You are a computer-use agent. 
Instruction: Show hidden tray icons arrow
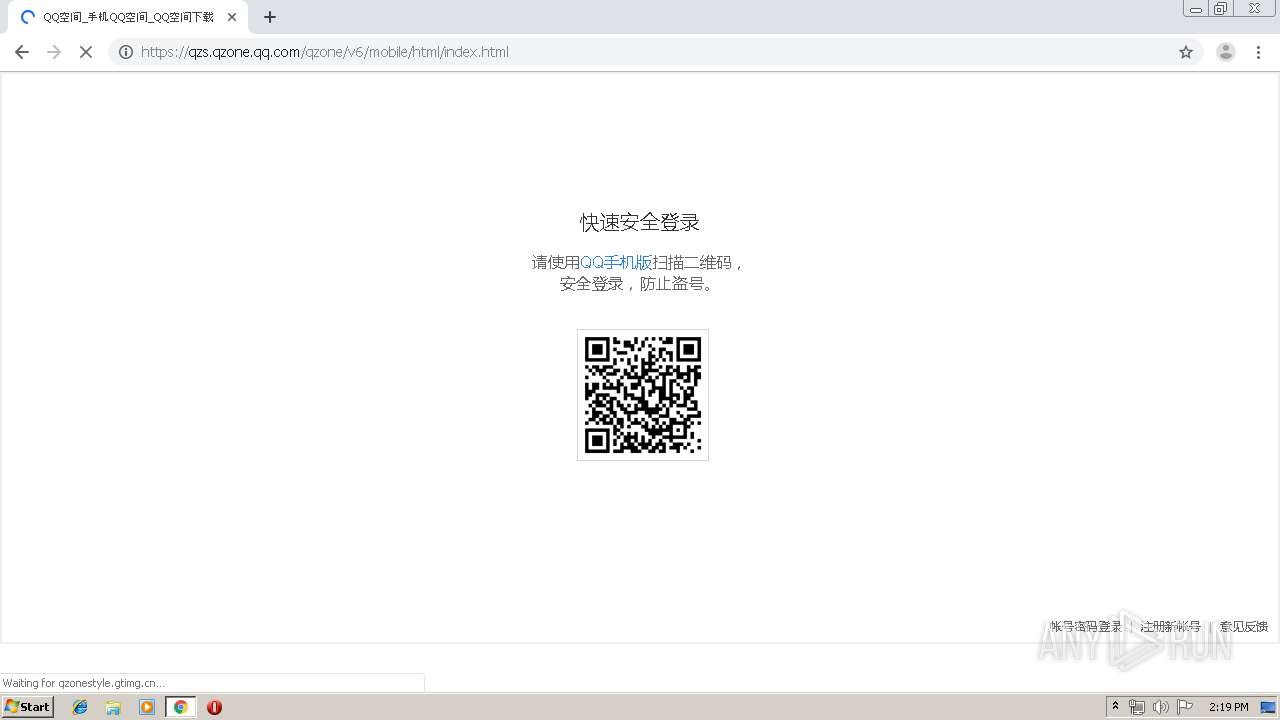pos(1115,707)
